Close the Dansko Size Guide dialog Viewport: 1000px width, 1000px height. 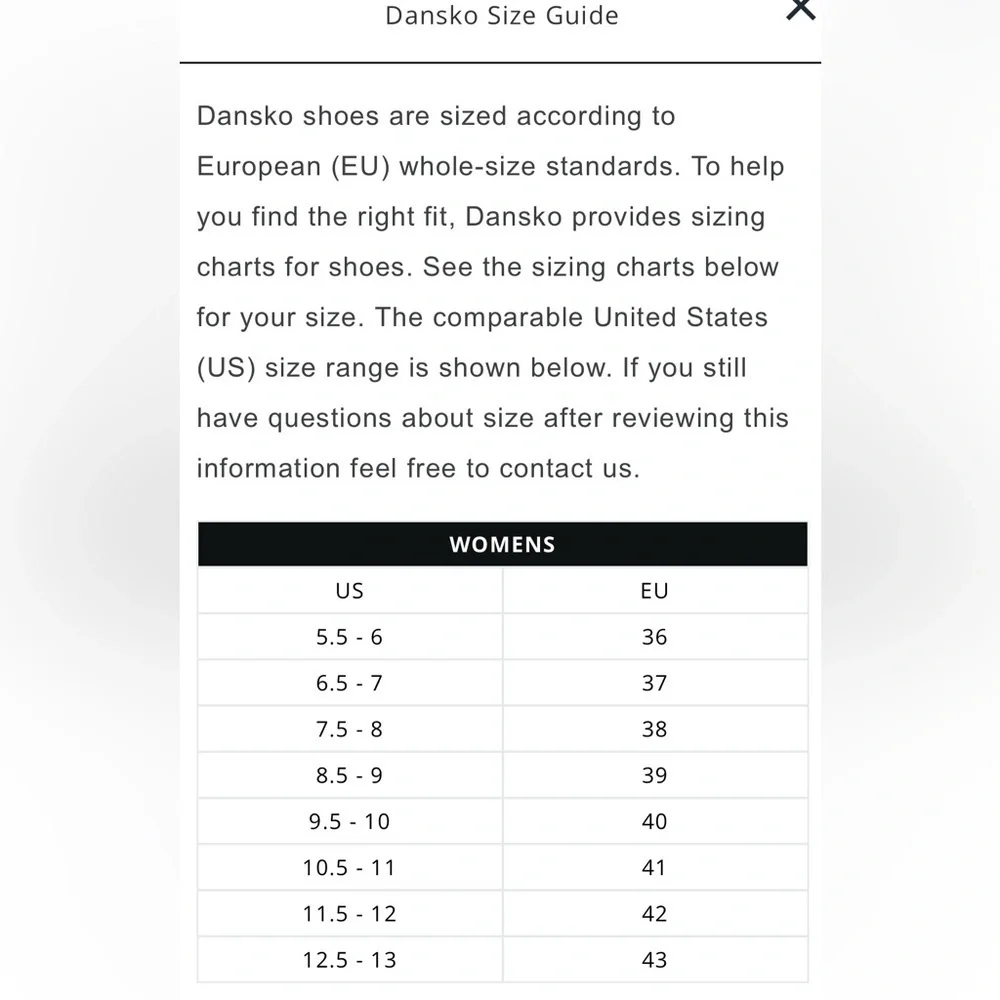[800, 9]
